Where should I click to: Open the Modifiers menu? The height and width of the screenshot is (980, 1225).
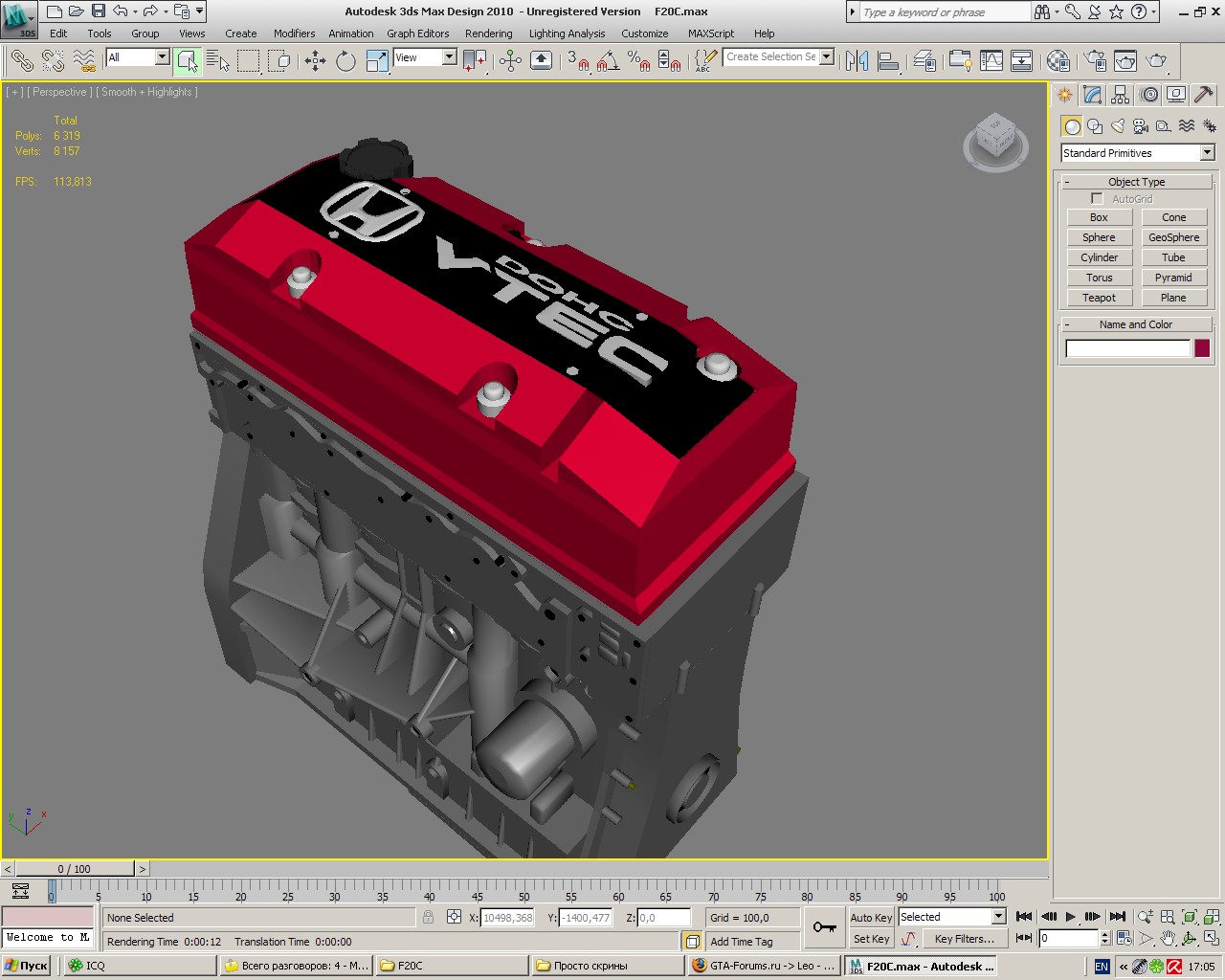[x=294, y=33]
